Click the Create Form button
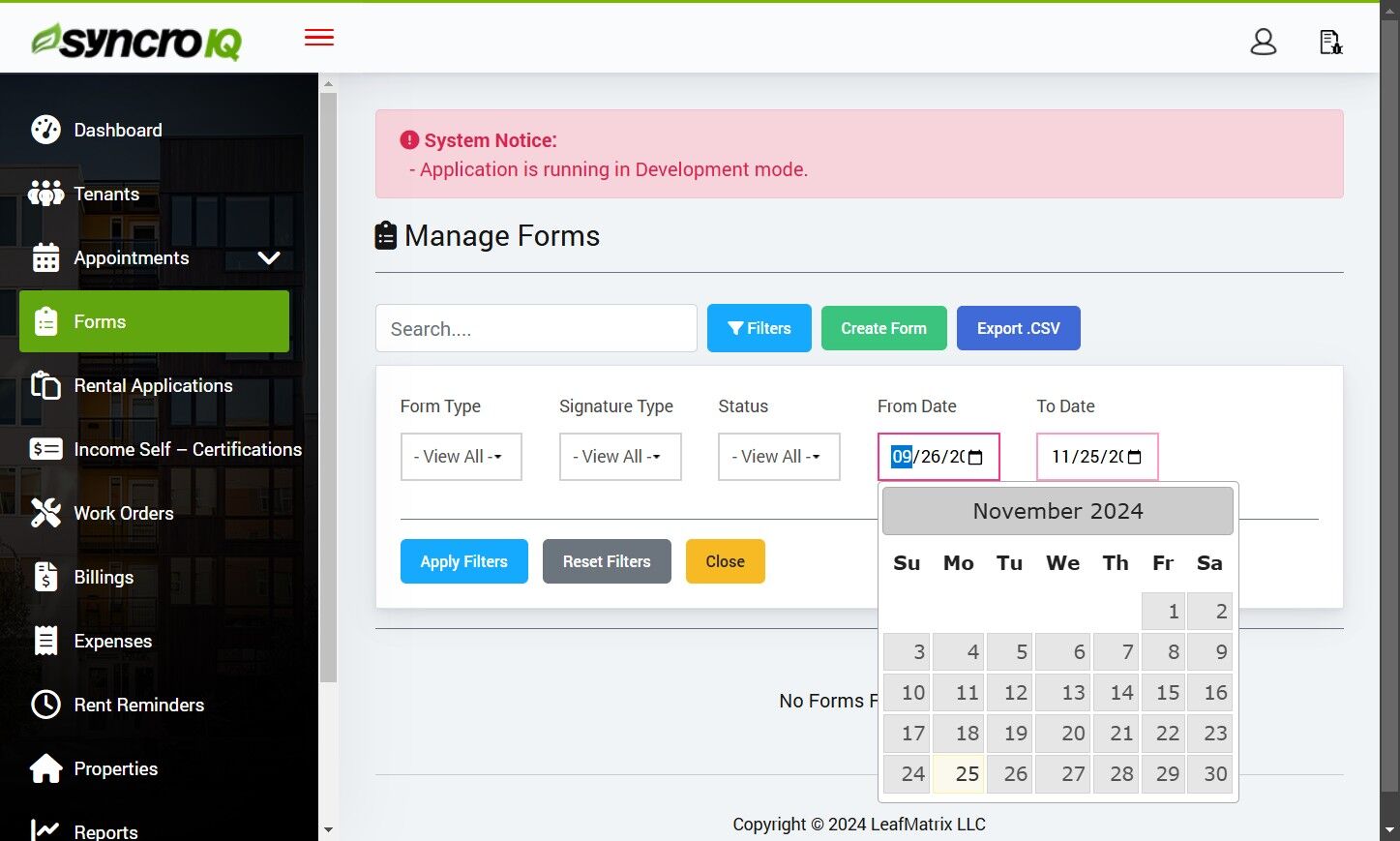 click(x=883, y=328)
